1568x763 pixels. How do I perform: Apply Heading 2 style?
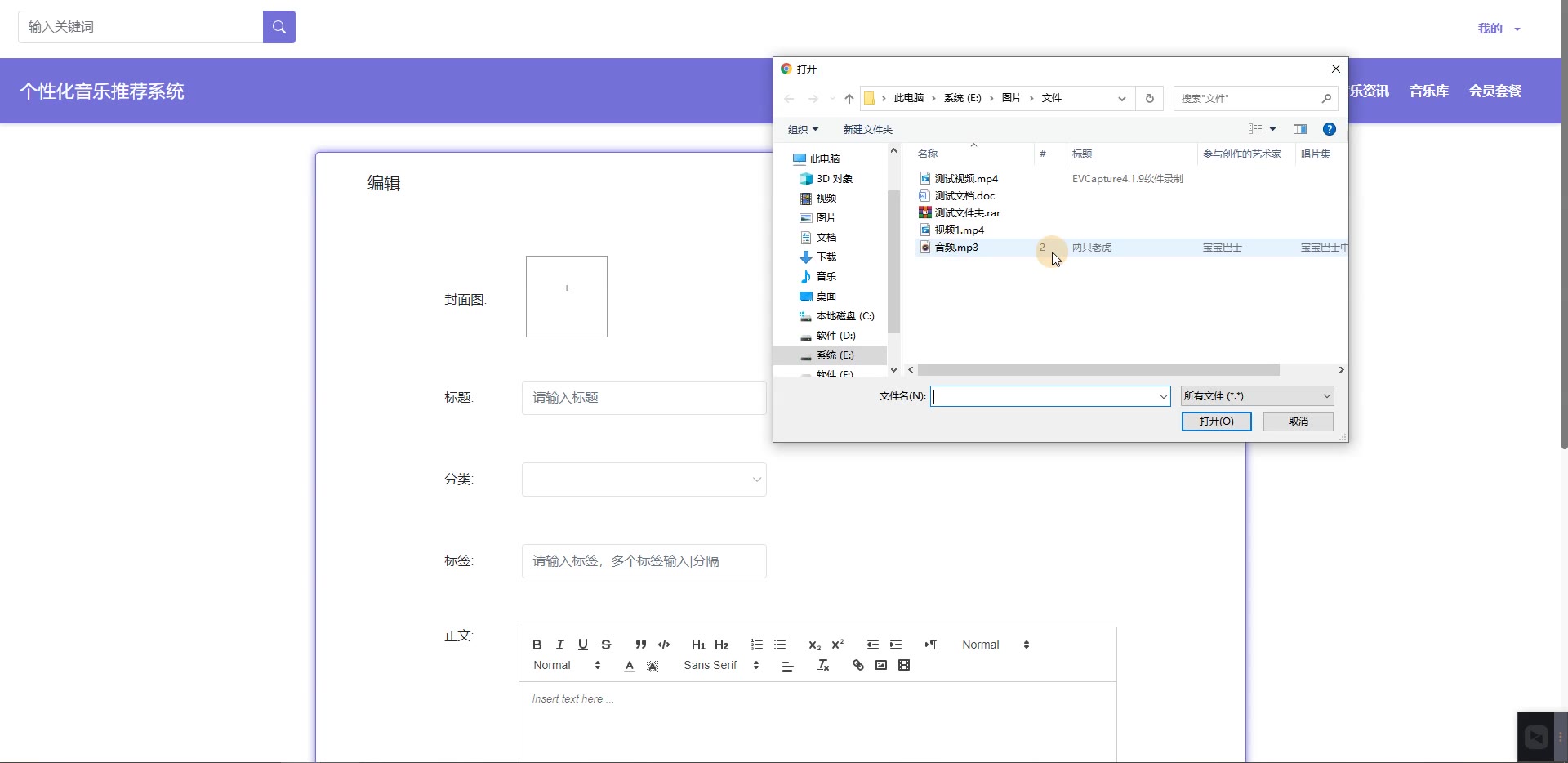click(721, 645)
